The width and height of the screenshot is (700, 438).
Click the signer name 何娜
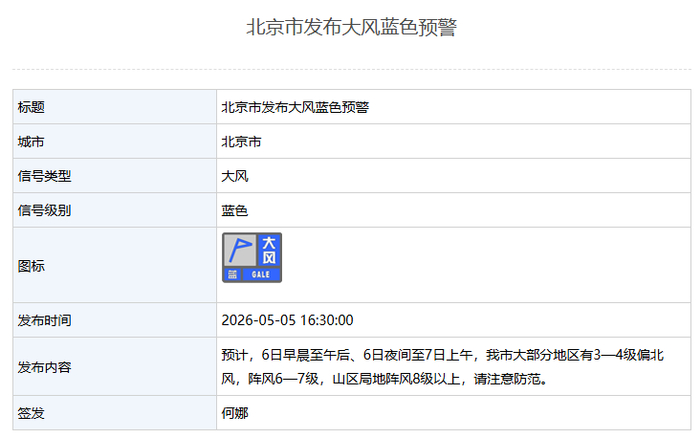tap(235, 413)
